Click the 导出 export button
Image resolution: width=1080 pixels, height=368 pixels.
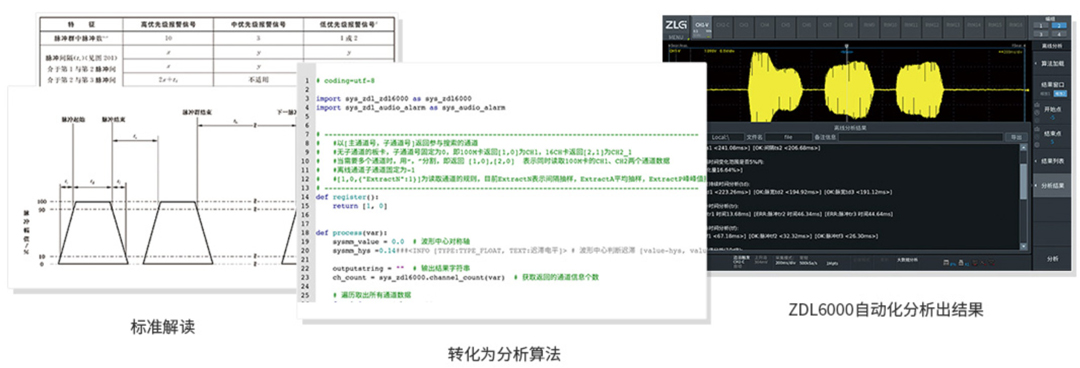click(1016, 137)
